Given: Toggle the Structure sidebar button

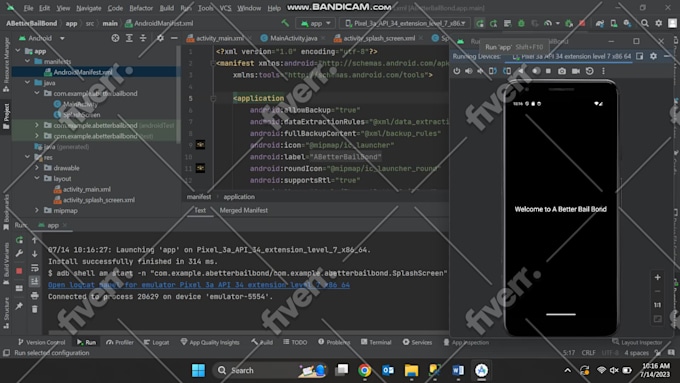Looking at the screenshot, I should (x=6, y=313).
